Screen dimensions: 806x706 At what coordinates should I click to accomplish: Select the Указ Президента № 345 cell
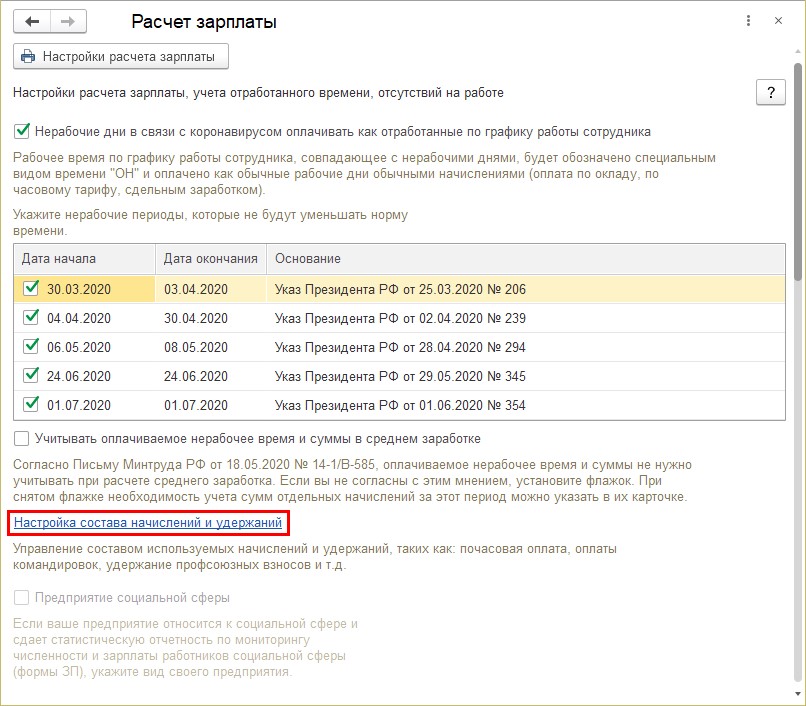coord(526,376)
